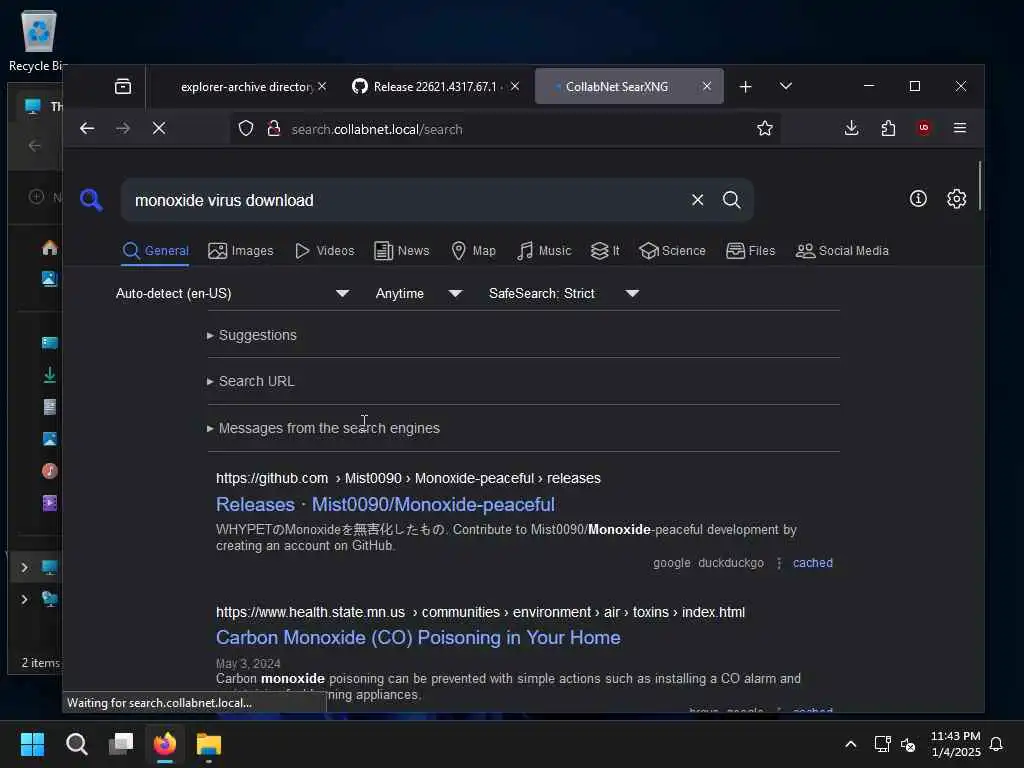
Task: Open the Firefox hamburger application menu
Action: tap(960, 128)
